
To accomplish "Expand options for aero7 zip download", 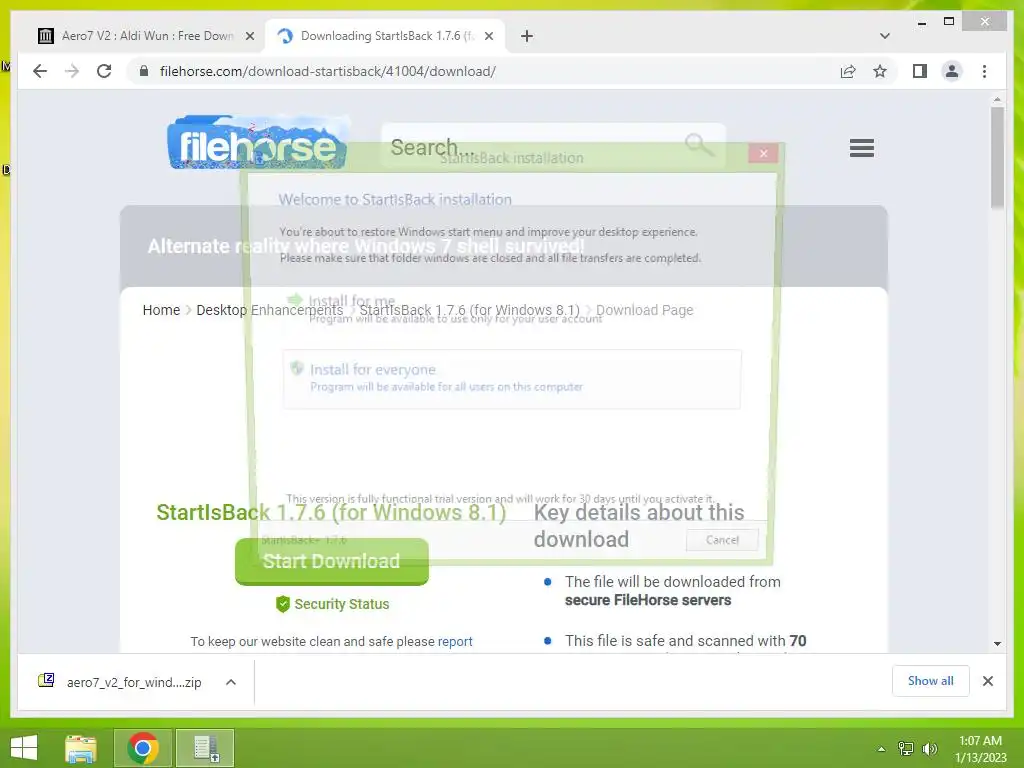I will click(231, 682).
